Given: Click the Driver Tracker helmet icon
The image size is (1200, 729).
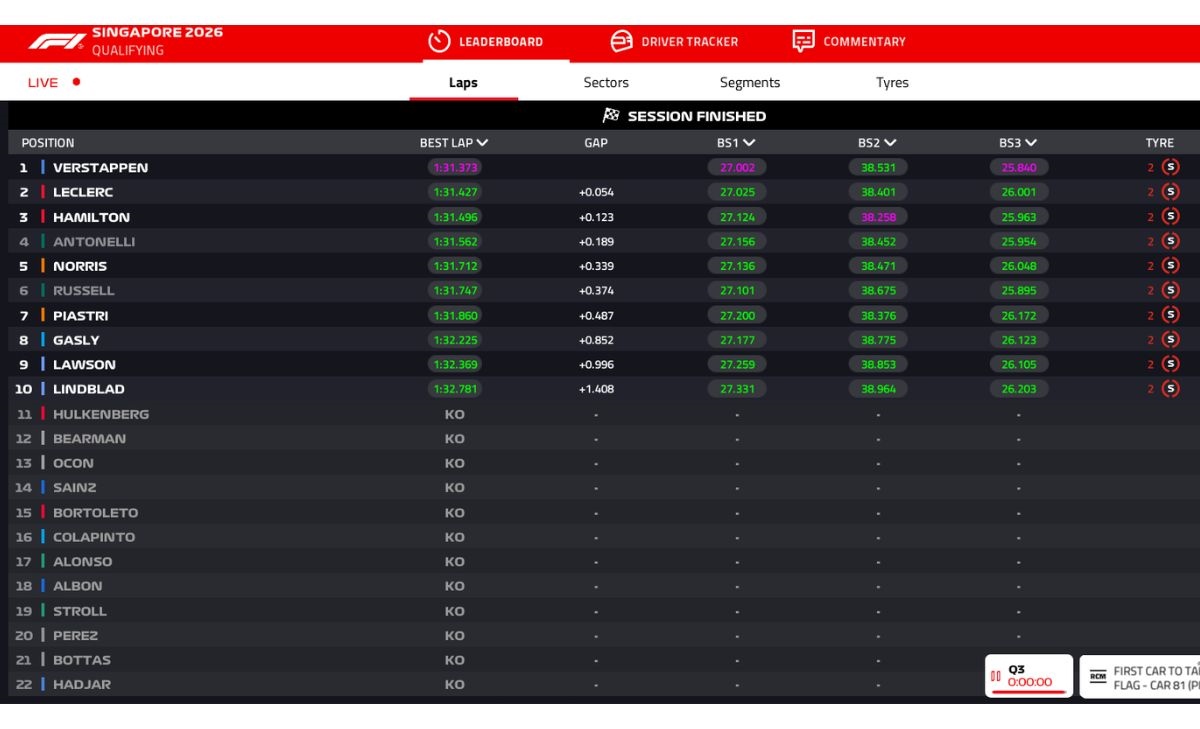Looking at the screenshot, I should click(621, 41).
